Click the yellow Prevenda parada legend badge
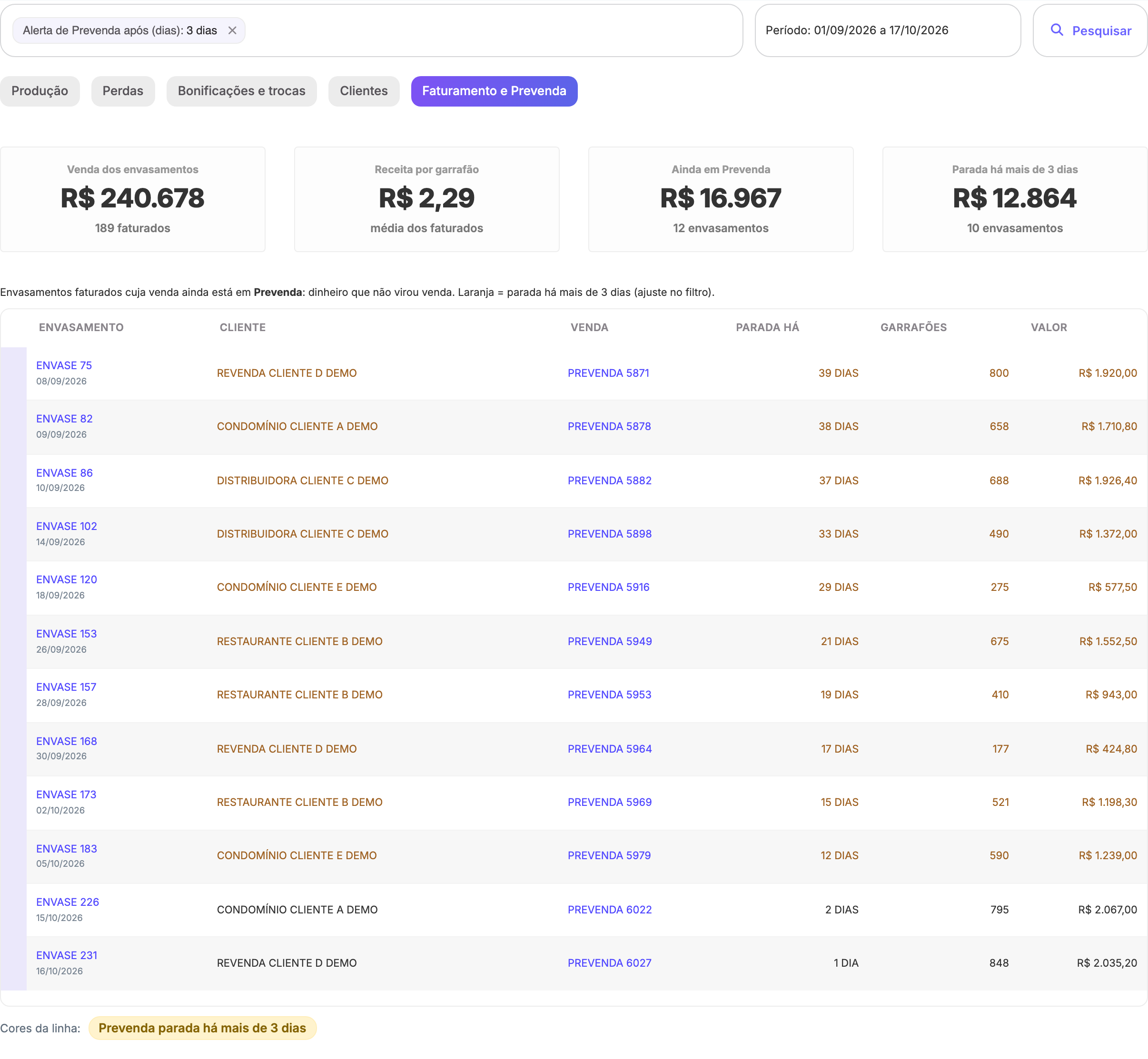 (x=202, y=1028)
